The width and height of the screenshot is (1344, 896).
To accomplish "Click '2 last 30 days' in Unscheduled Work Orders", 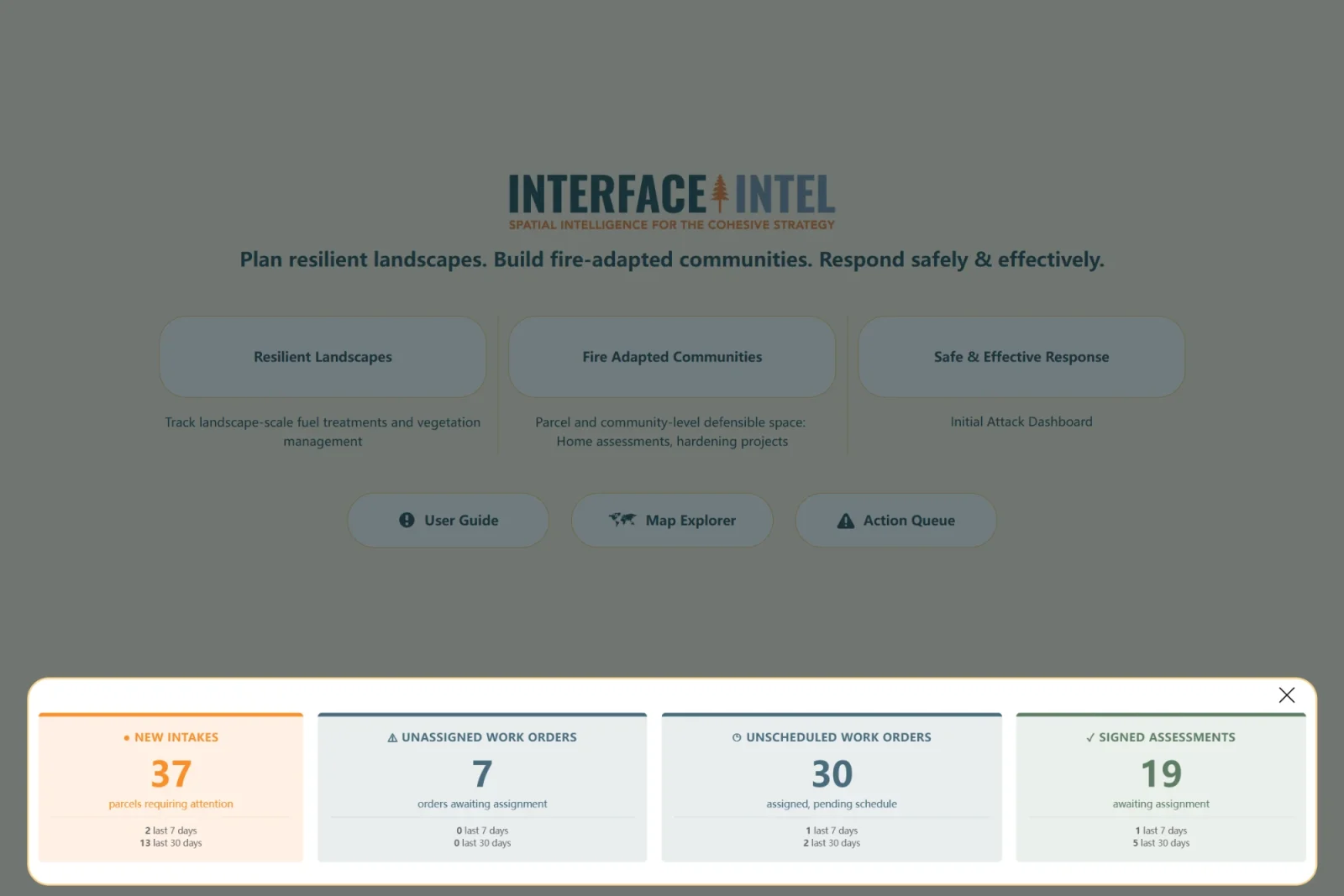I will [x=832, y=843].
